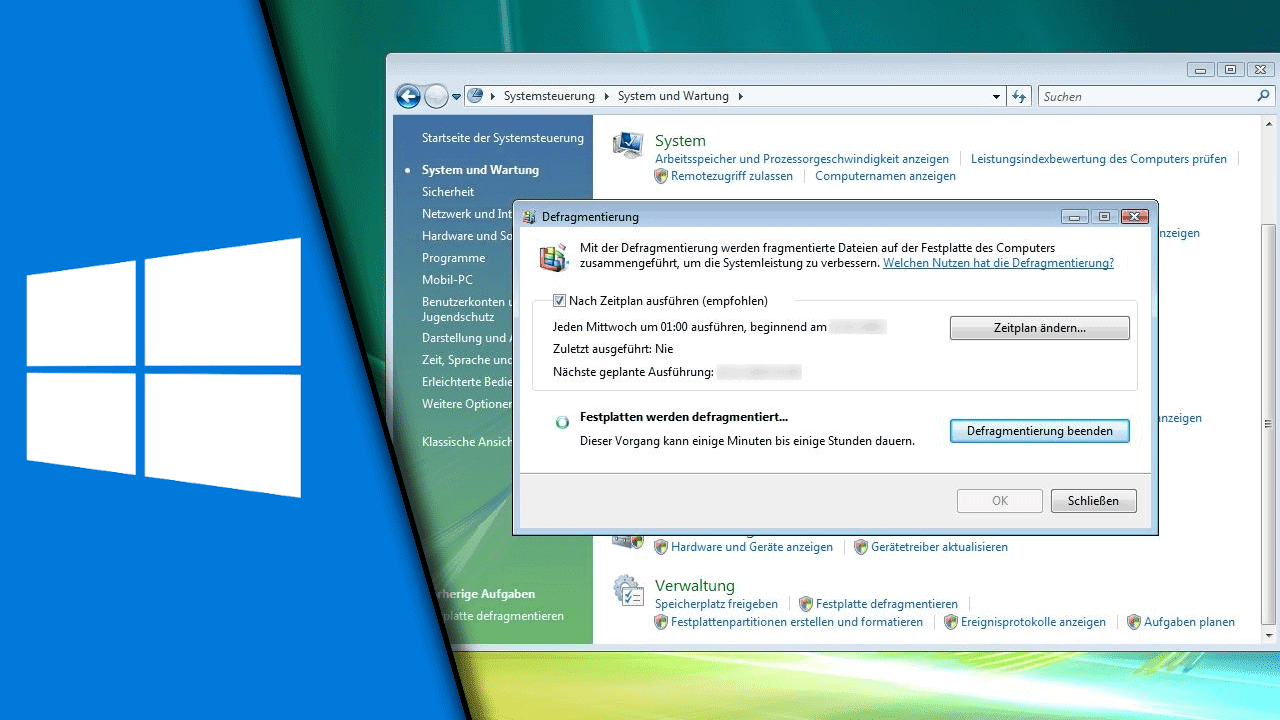The height and width of the screenshot is (720, 1280).
Task: Click shield icon beside Gerätetreiber aktualisieren
Action: point(861,547)
